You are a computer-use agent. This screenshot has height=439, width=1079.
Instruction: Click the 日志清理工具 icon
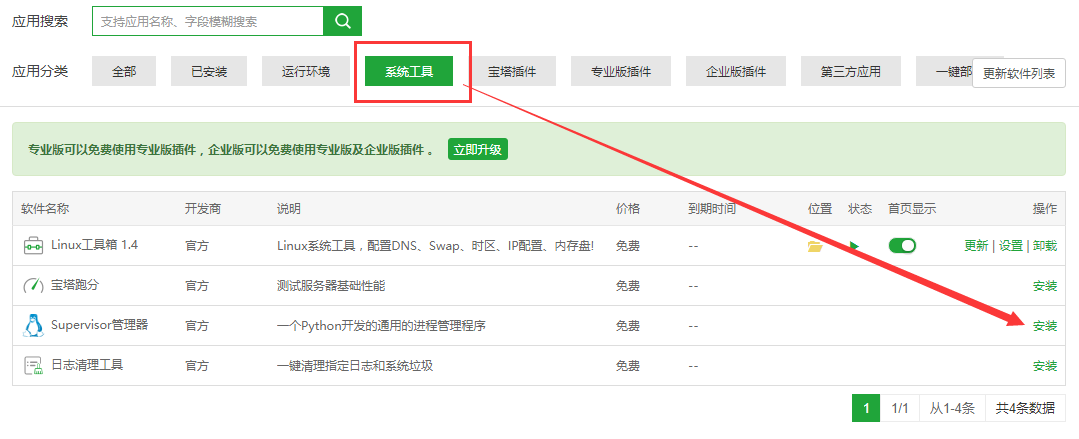click(33, 365)
